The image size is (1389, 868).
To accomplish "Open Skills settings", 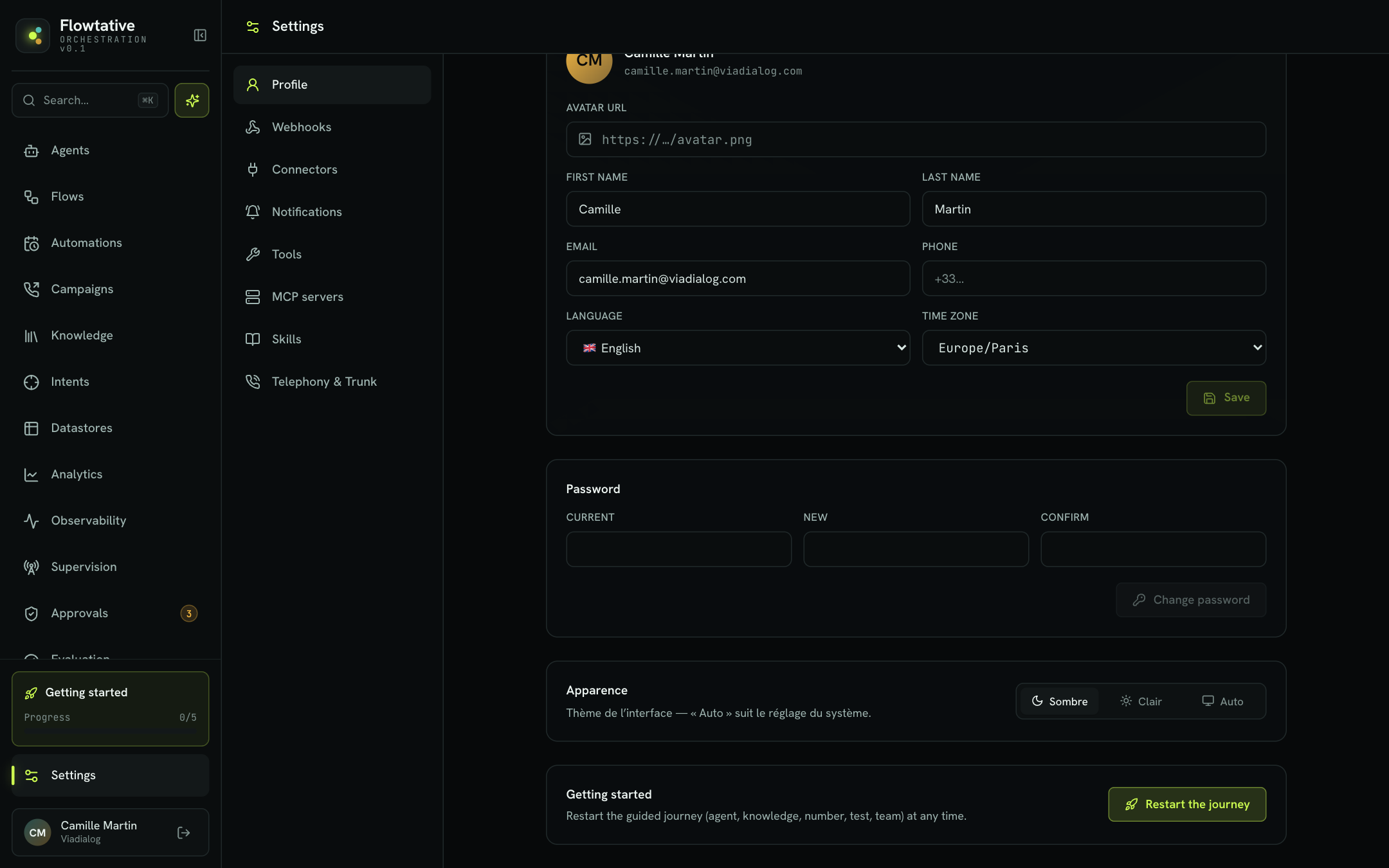I will [332, 339].
